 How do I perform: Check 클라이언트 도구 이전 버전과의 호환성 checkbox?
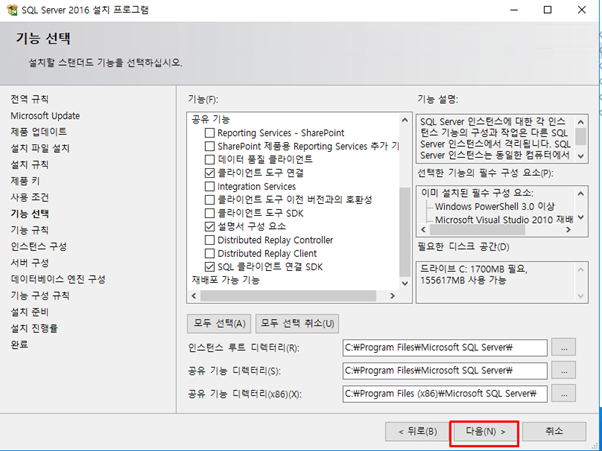click(x=210, y=200)
